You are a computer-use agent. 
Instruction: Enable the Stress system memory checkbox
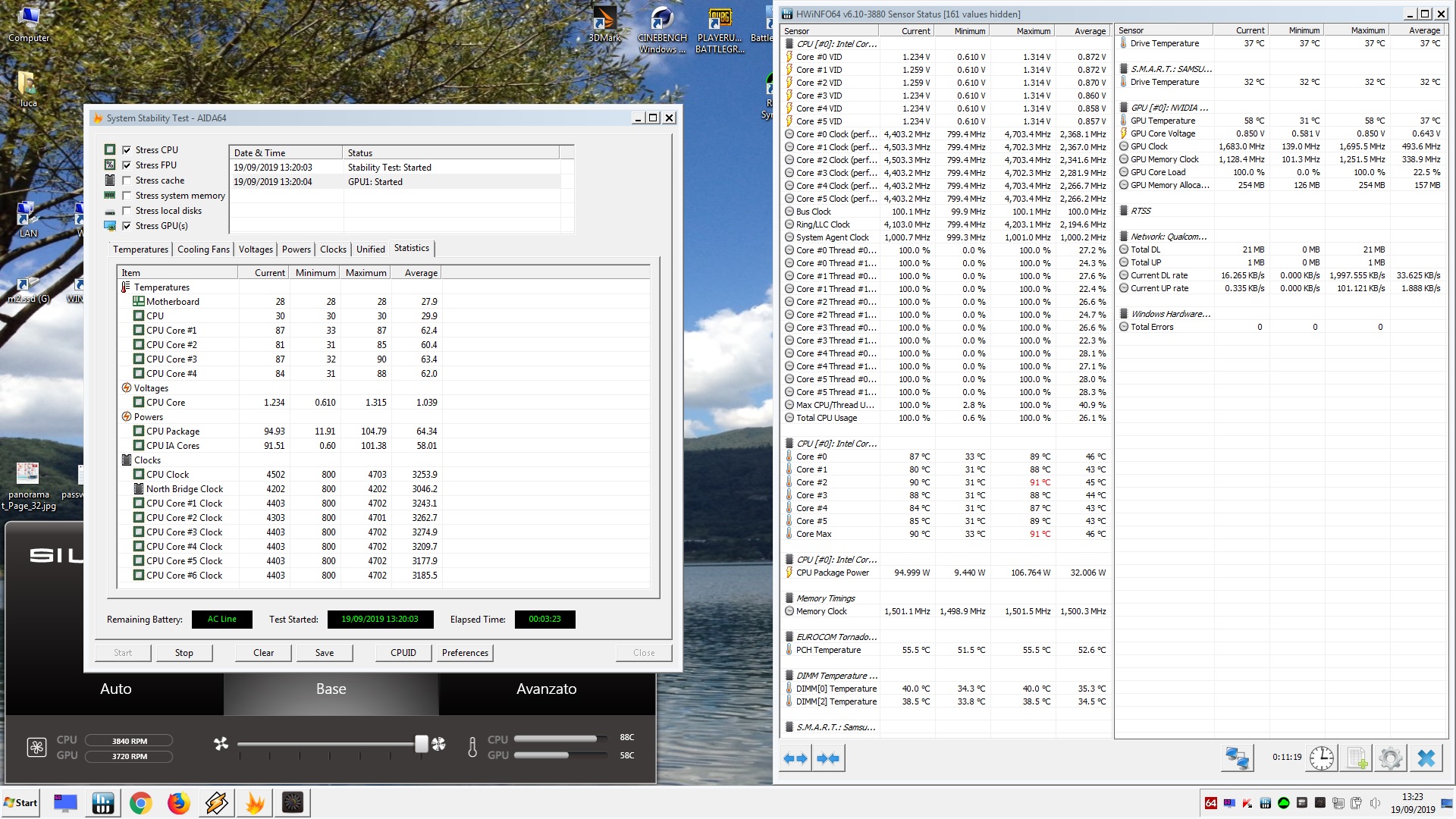click(x=127, y=196)
